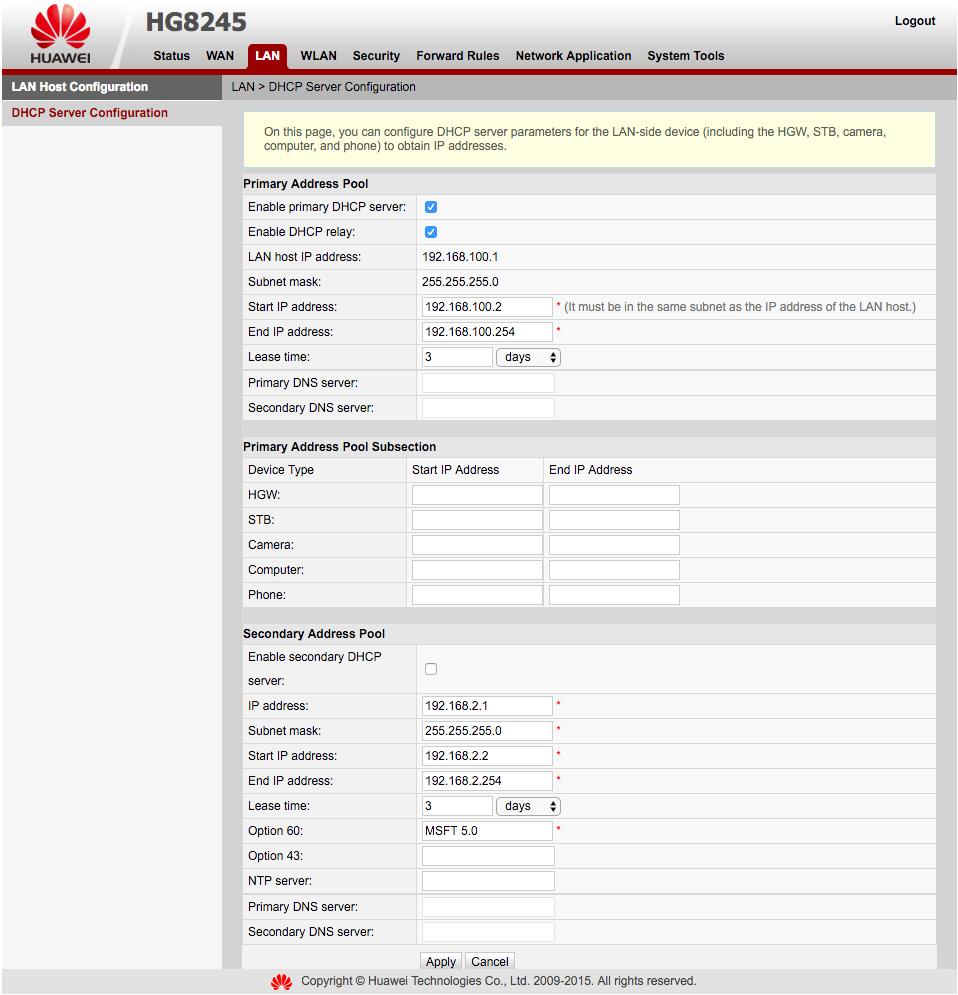The image size is (958, 995).
Task: Click the LAN host IP address value 192.168.100.1
Action: click(x=460, y=257)
